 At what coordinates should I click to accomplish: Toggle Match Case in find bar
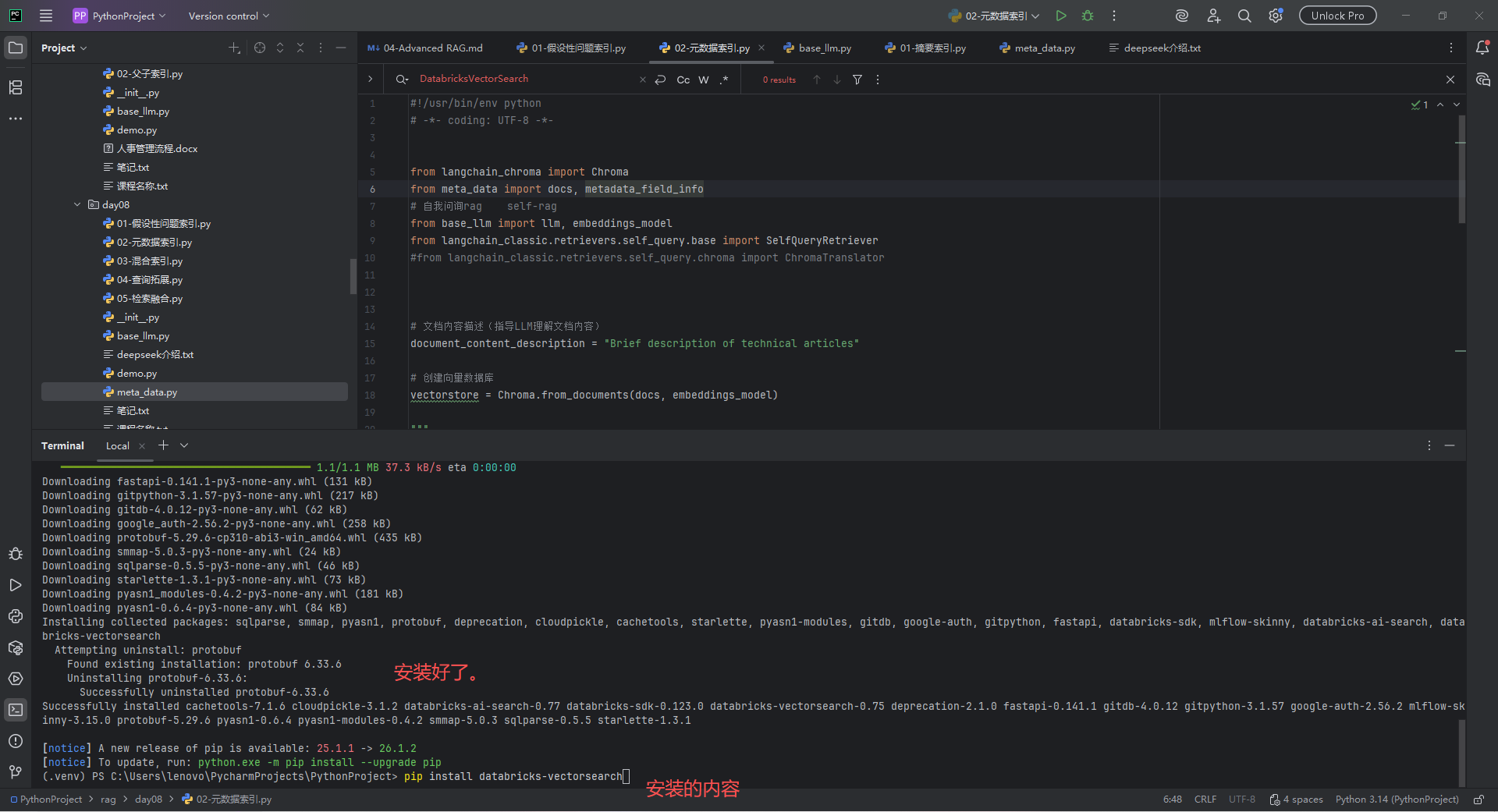683,80
